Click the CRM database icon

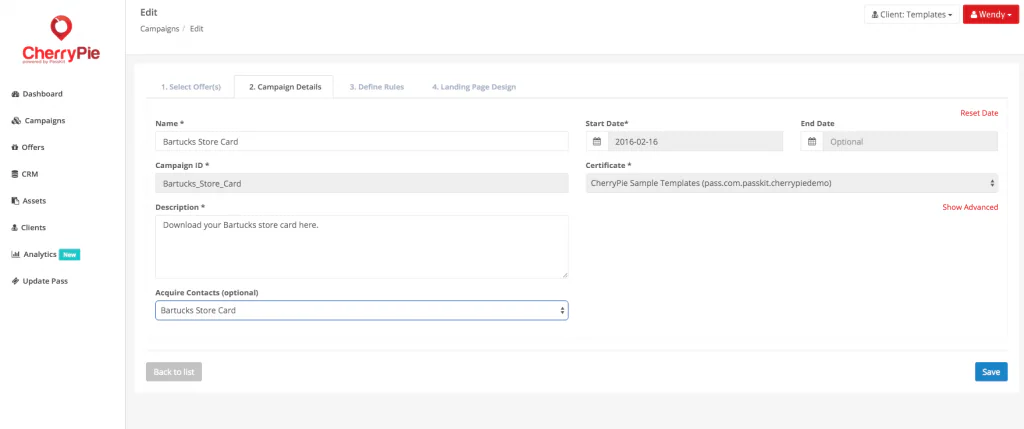(x=15, y=174)
